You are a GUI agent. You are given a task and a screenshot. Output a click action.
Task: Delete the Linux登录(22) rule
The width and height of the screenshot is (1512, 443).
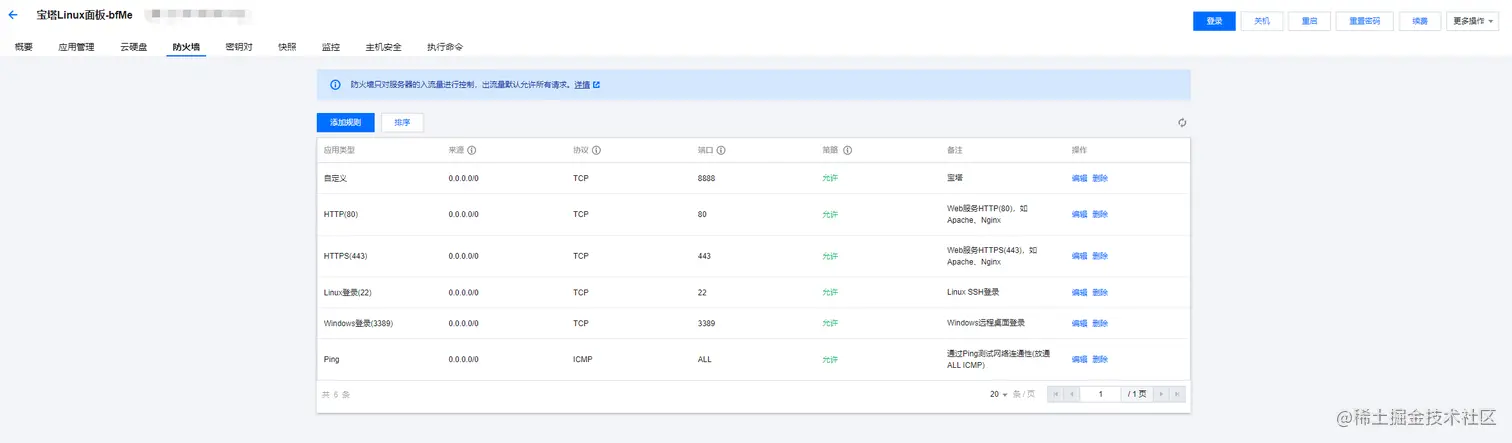[1100, 292]
